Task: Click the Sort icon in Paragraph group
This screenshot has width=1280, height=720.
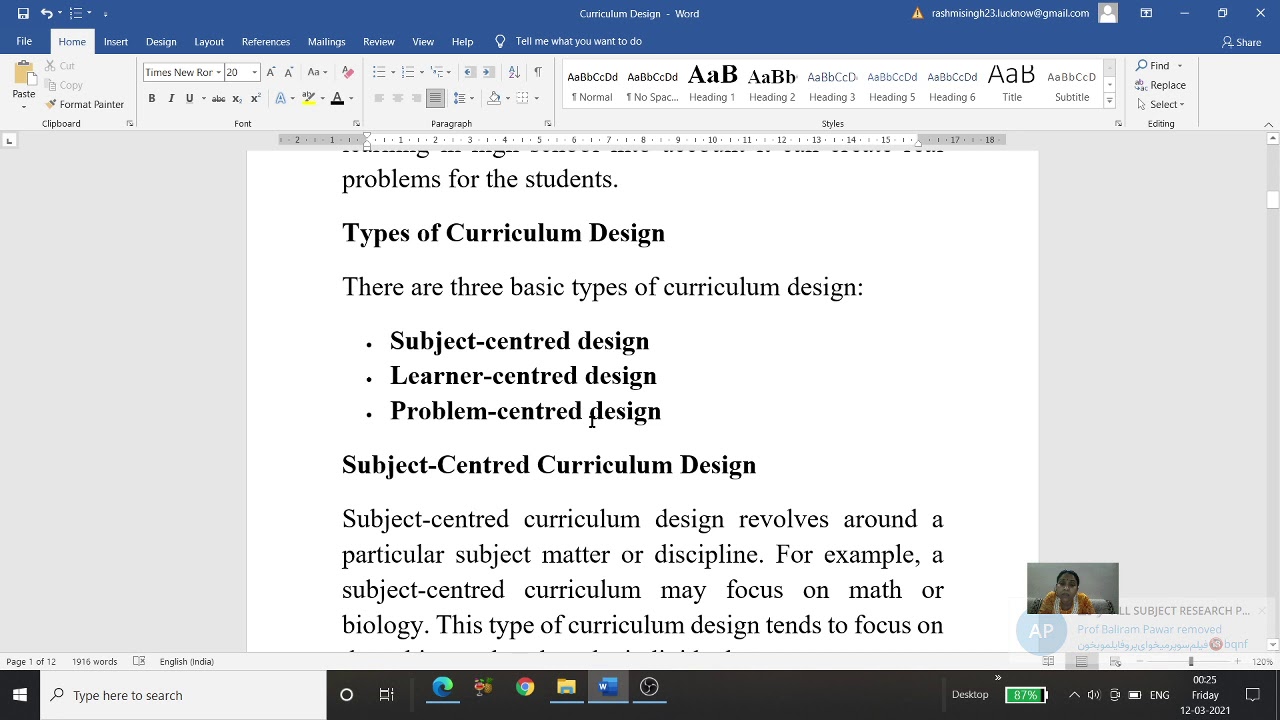Action: tap(514, 72)
